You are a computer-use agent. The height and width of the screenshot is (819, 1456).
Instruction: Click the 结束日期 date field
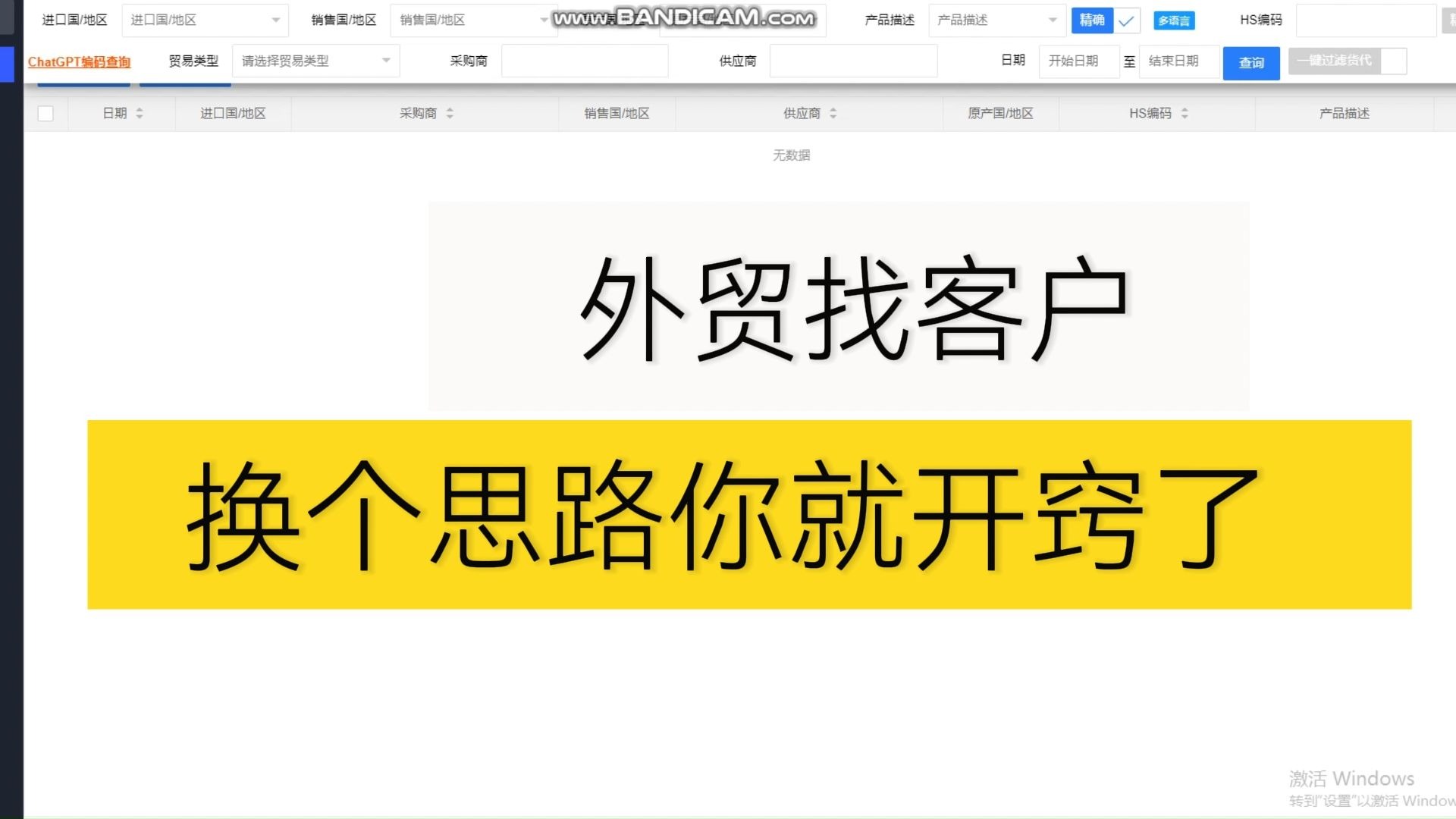1179,61
